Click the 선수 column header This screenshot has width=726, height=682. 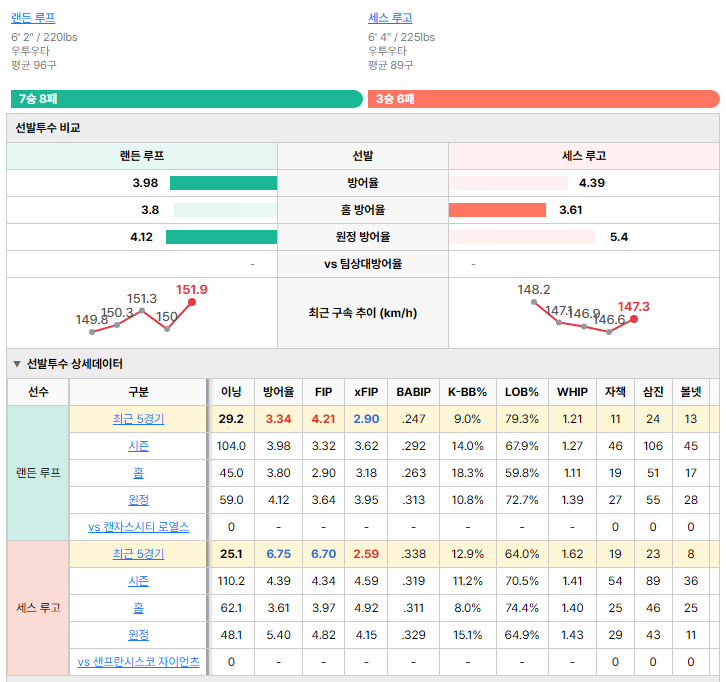click(x=38, y=392)
